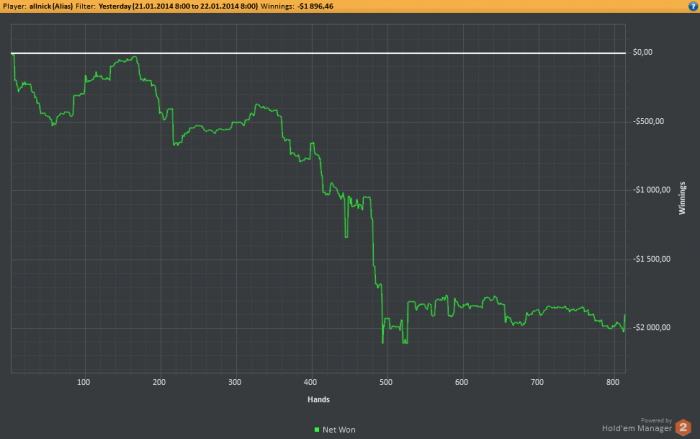Select the Net Won legend label

click(x=339, y=430)
